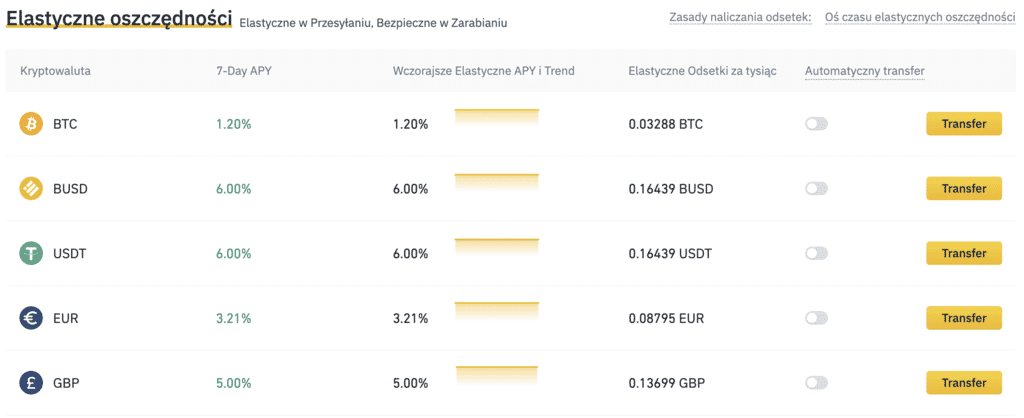
Task: Click Transfer in the USDT row
Action: (x=964, y=253)
